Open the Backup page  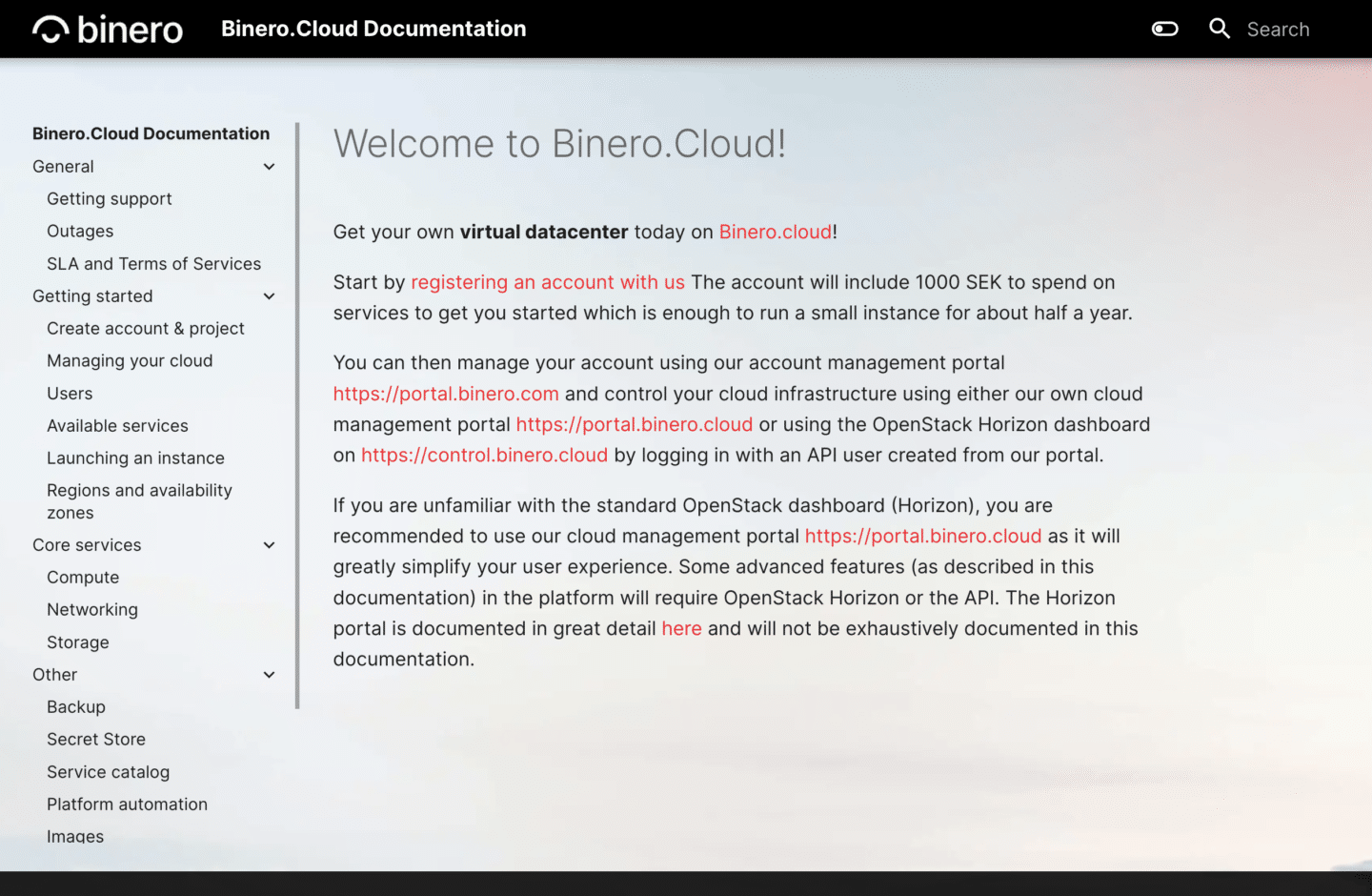click(x=76, y=707)
